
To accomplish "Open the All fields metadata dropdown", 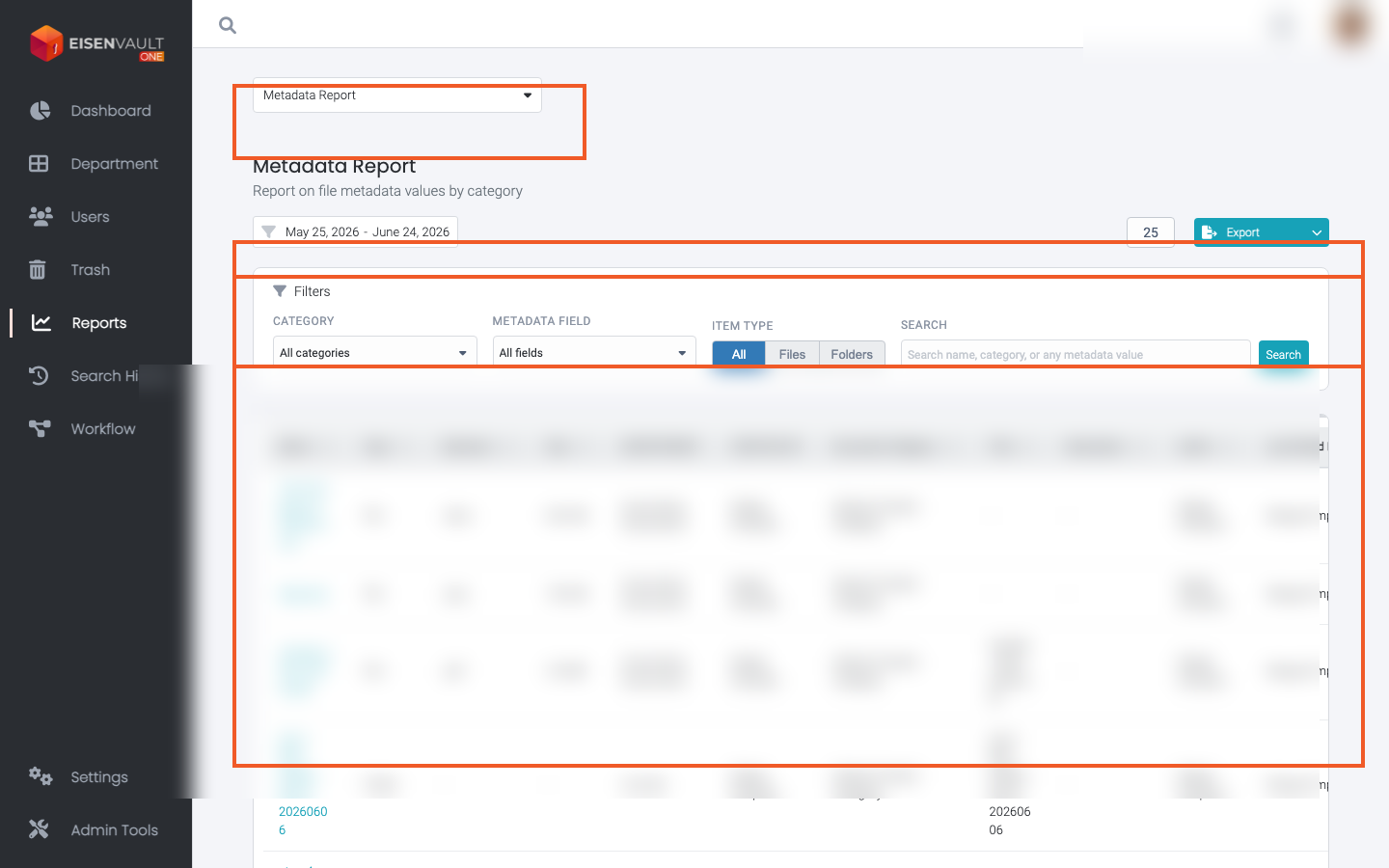I will [594, 353].
